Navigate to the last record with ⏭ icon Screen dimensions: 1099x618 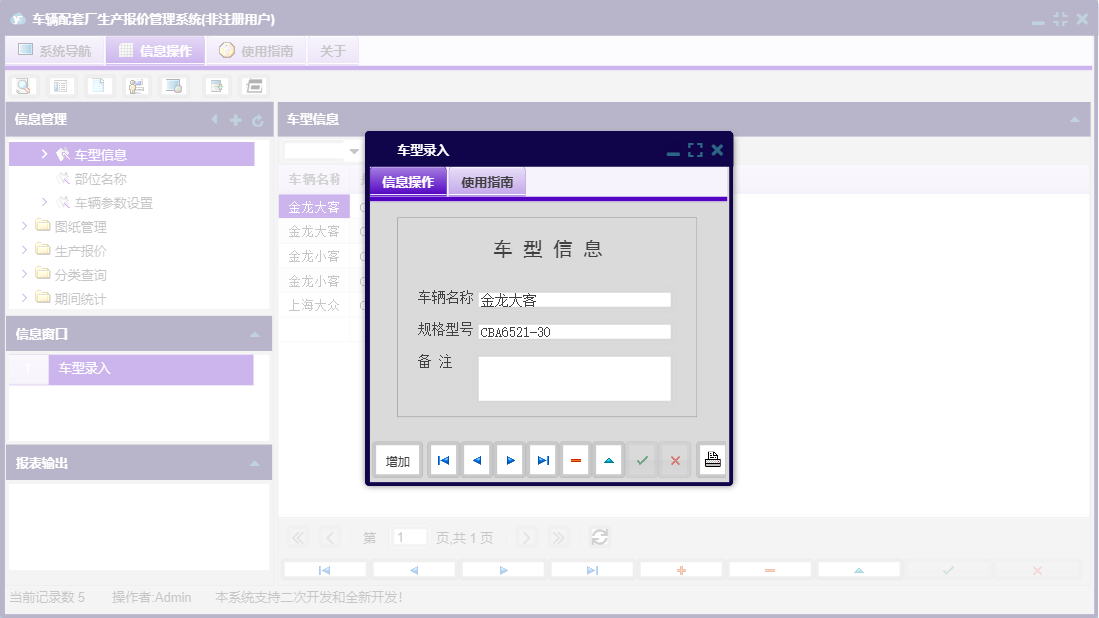click(542, 459)
